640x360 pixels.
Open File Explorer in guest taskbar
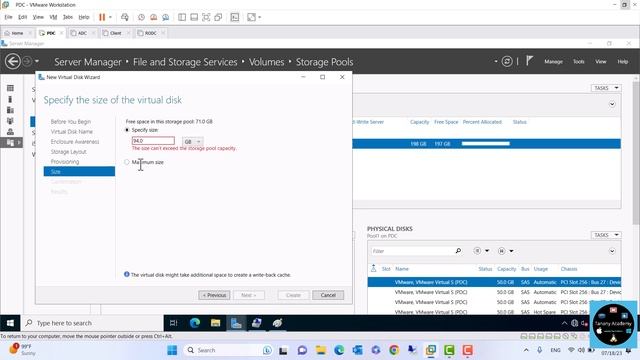tap(216, 323)
